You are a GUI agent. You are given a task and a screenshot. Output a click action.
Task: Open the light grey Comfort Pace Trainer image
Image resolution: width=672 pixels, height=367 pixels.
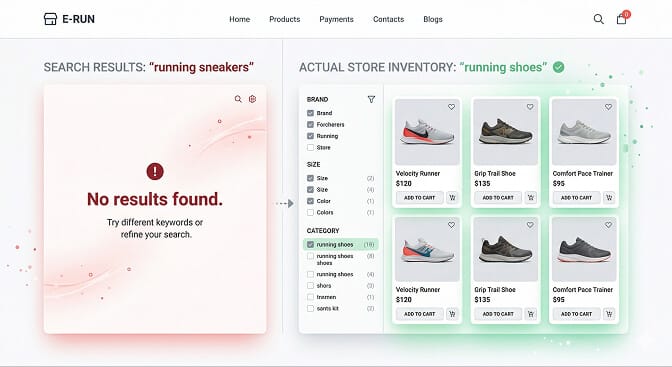[584, 132]
